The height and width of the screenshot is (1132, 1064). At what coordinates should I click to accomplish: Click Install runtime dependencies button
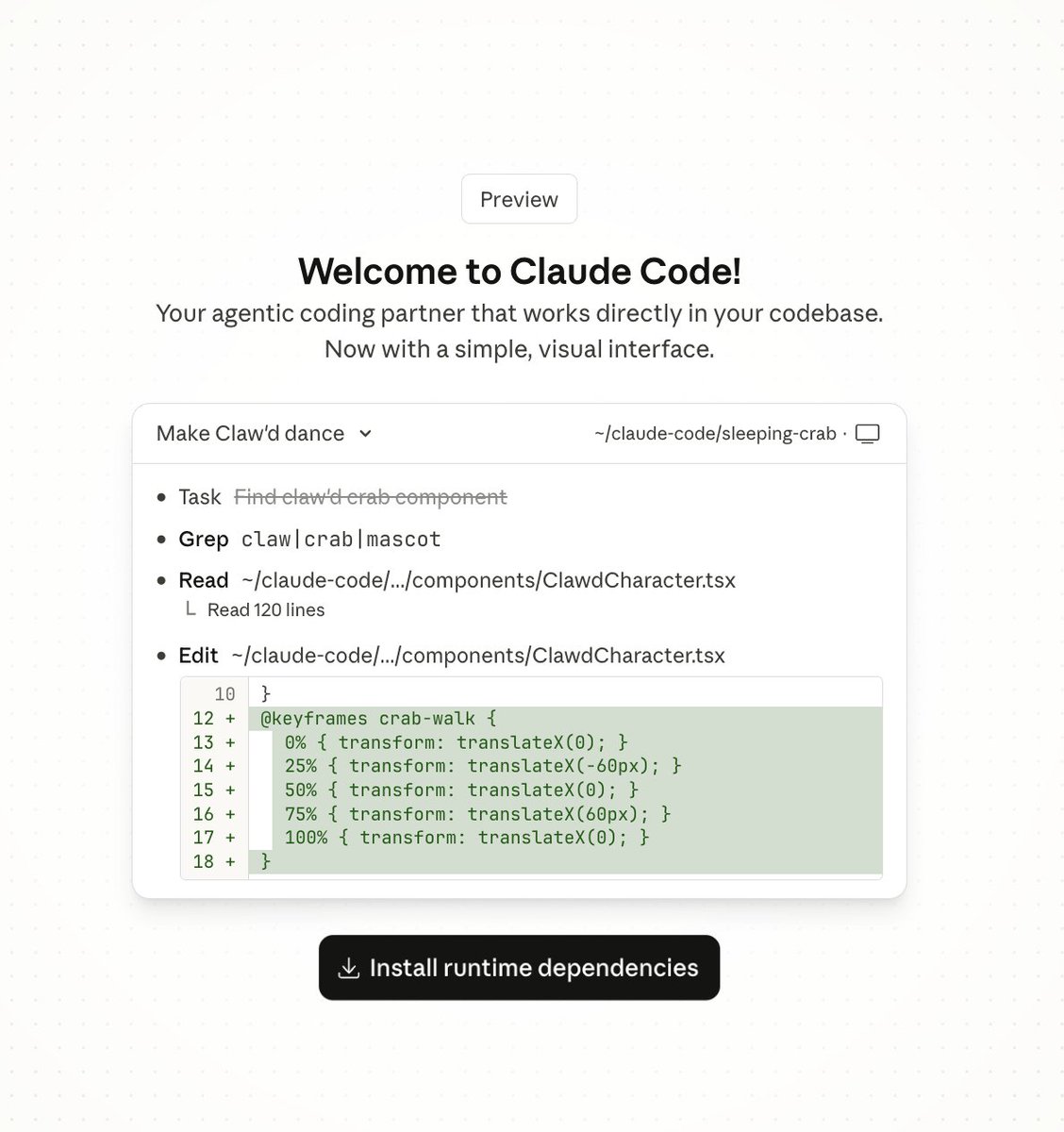pos(519,968)
